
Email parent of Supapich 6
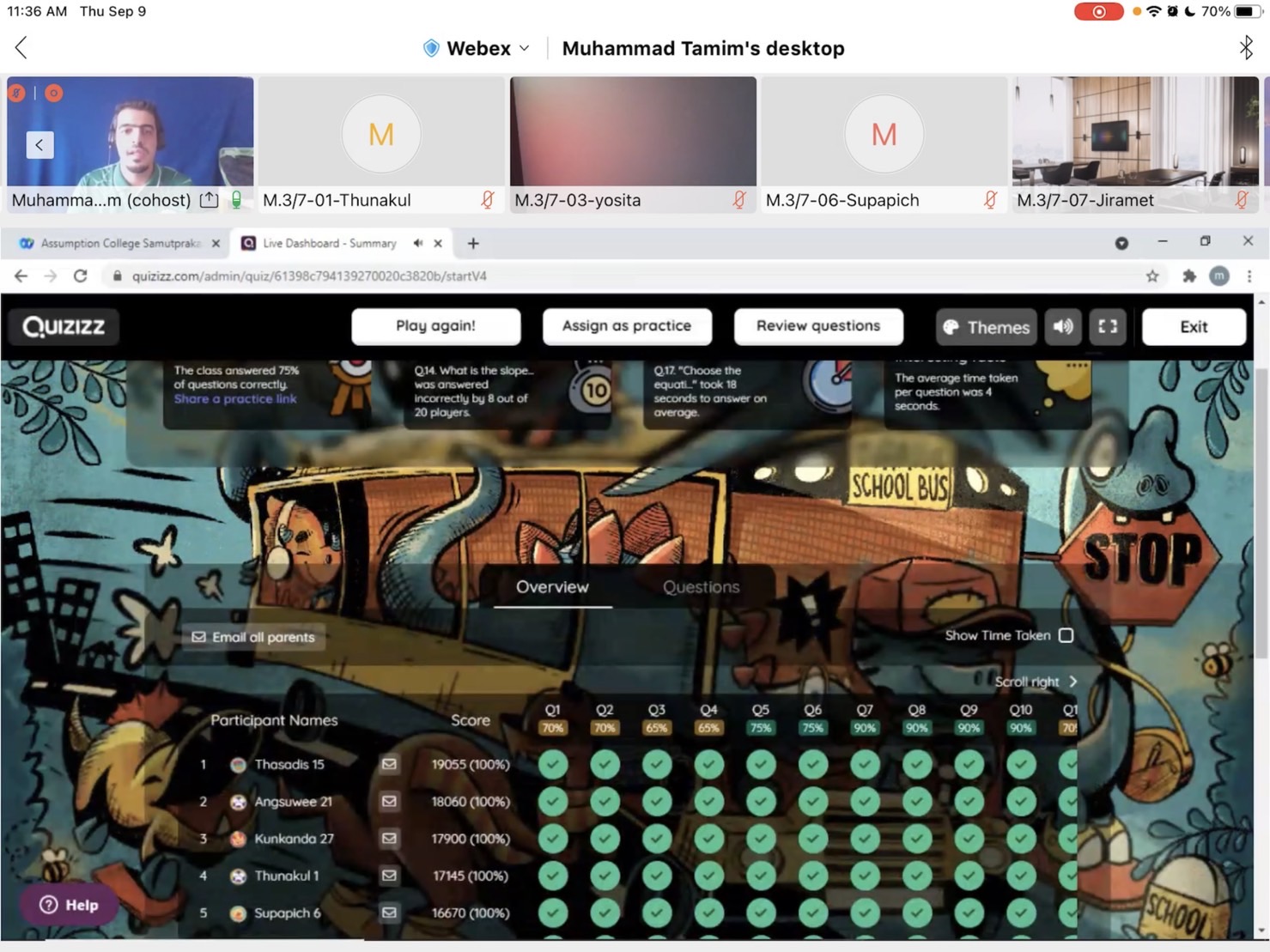point(389,912)
